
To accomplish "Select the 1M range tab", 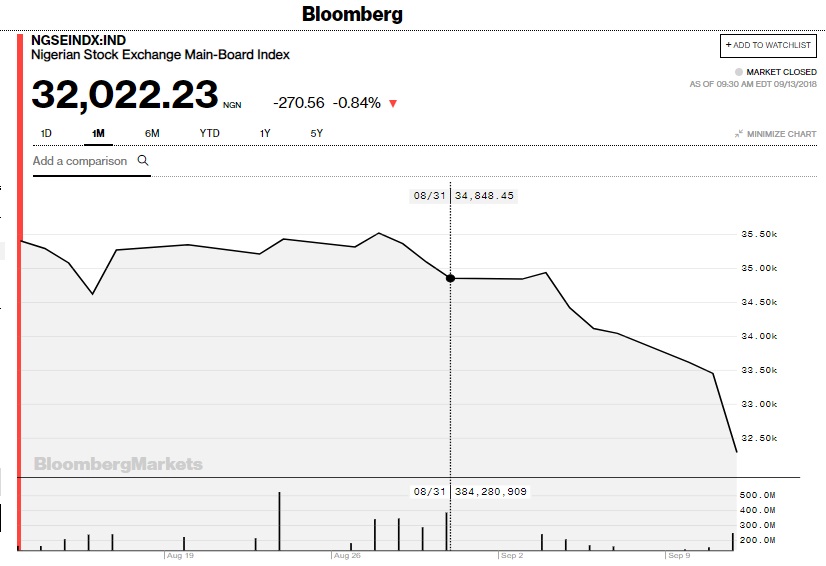I will [x=98, y=133].
